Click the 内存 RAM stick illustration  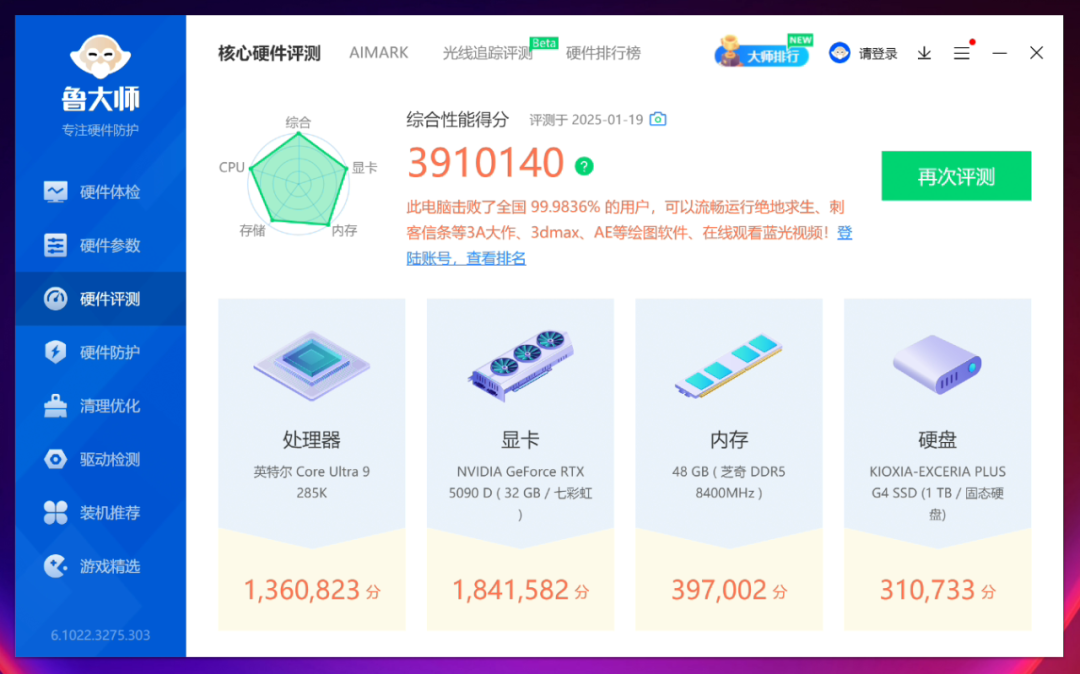pyautogui.click(x=729, y=366)
